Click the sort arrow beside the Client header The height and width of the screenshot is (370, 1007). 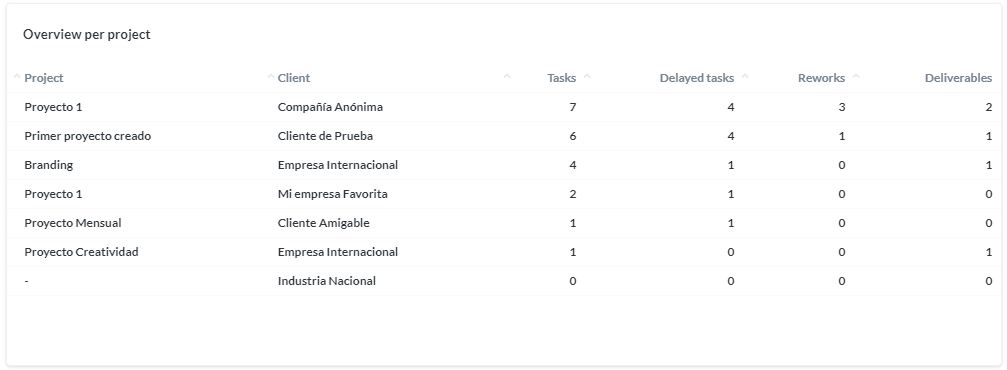click(x=270, y=77)
